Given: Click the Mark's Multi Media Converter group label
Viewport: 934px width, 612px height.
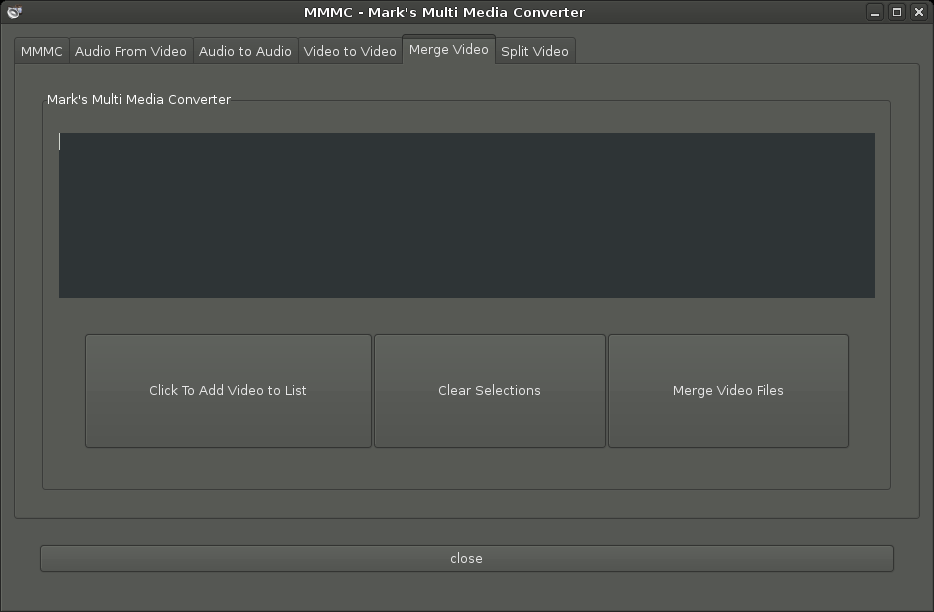Looking at the screenshot, I should 139,100.
